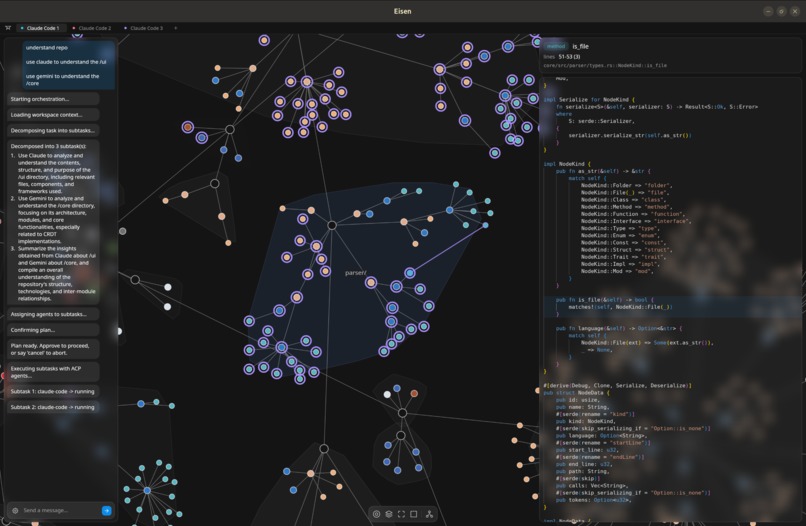The width and height of the screenshot is (806, 526).
Task: Click the icon left of Claude Code 1 tab
Action: (x=8, y=28)
